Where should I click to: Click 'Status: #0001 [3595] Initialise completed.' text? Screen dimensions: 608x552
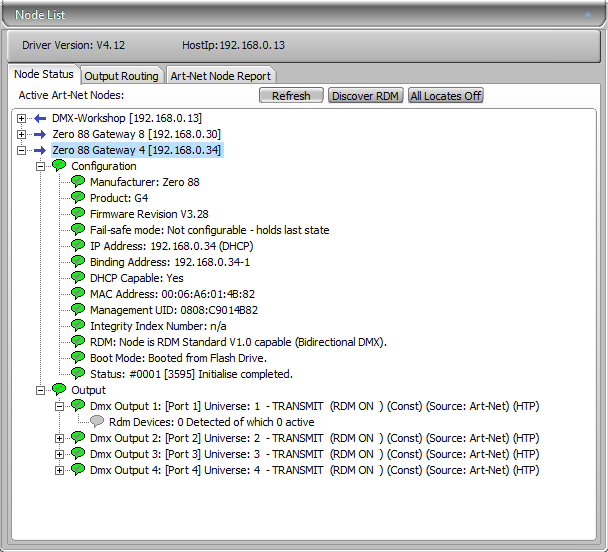(x=192, y=374)
